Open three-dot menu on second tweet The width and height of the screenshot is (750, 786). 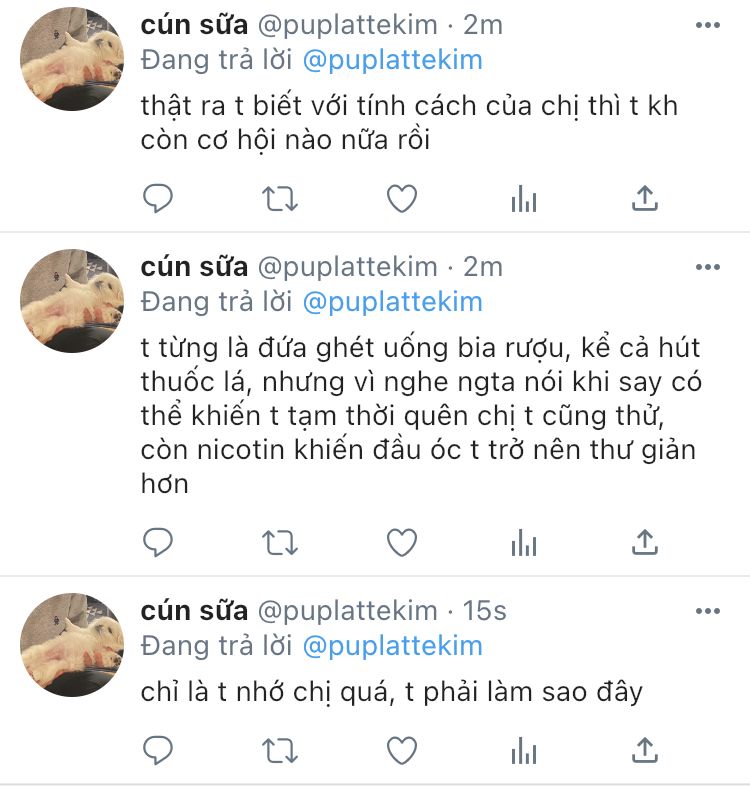pos(708,267)
